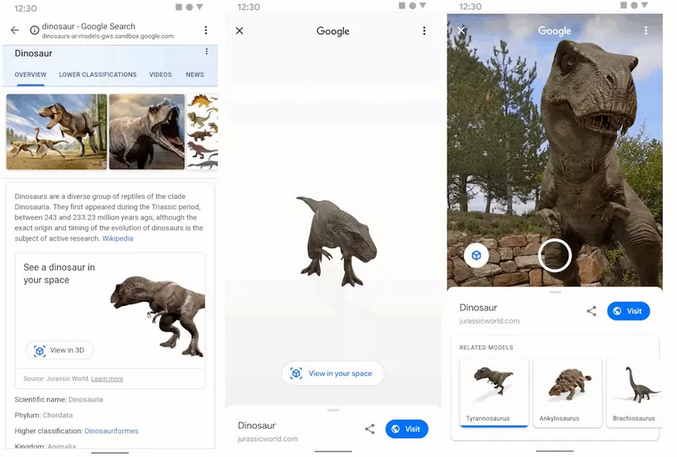Share the dinosaur from the middle viewer screen

coord(370,429)
